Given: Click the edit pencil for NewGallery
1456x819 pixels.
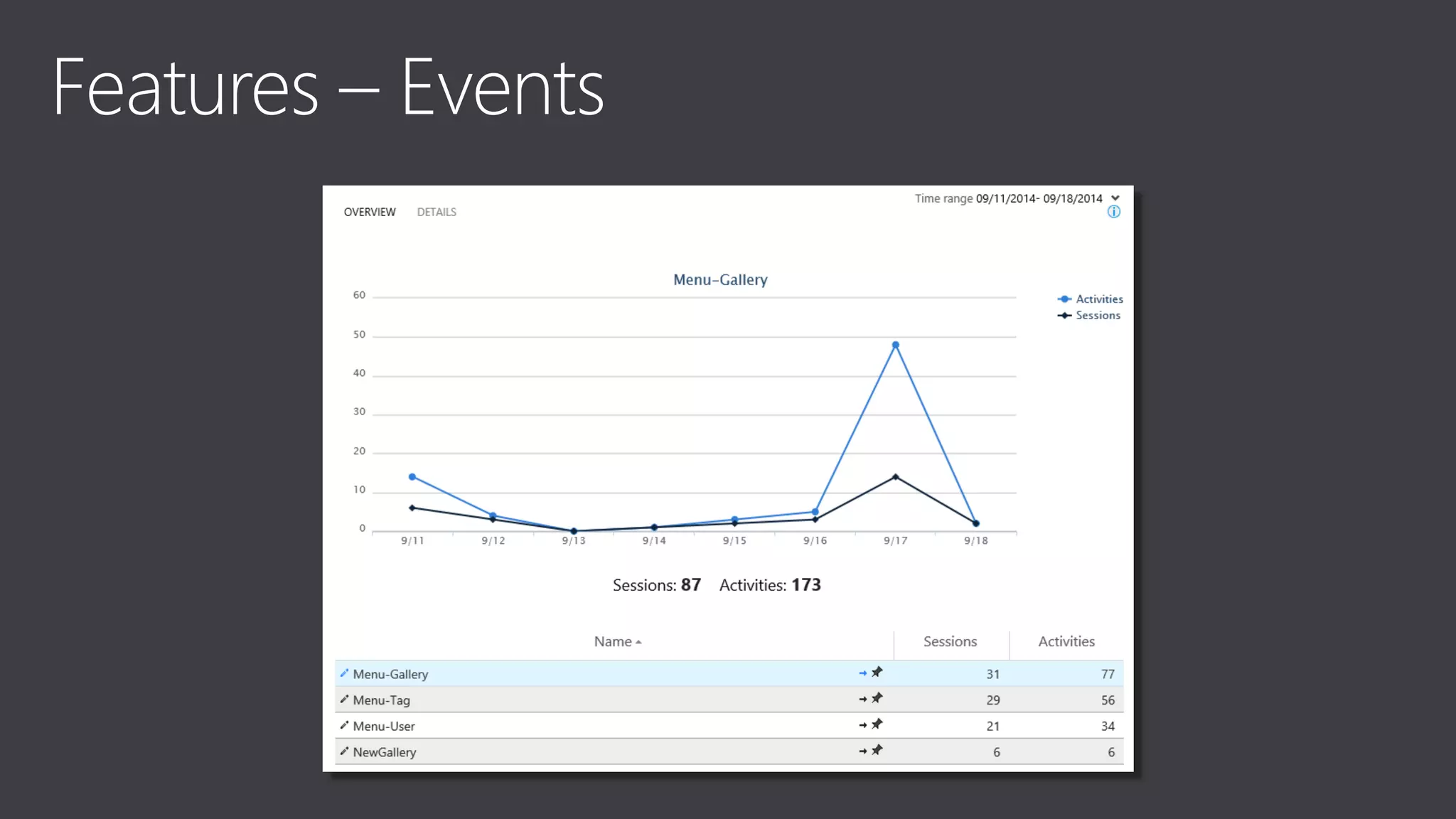Looking at the screenshot, I should (344, 751).
